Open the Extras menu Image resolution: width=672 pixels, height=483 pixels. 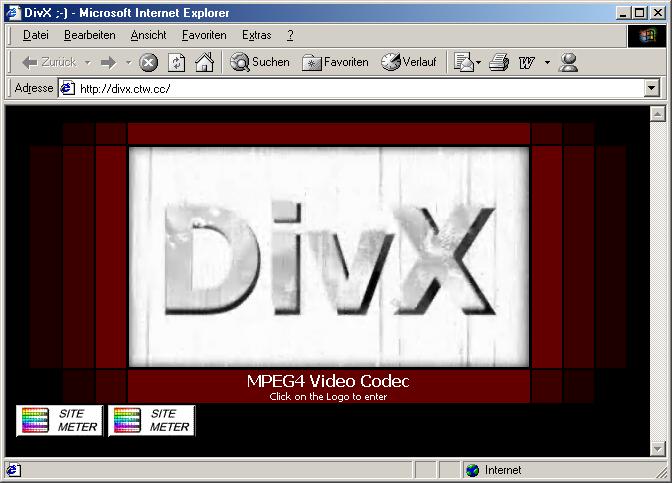pos(256,35)
